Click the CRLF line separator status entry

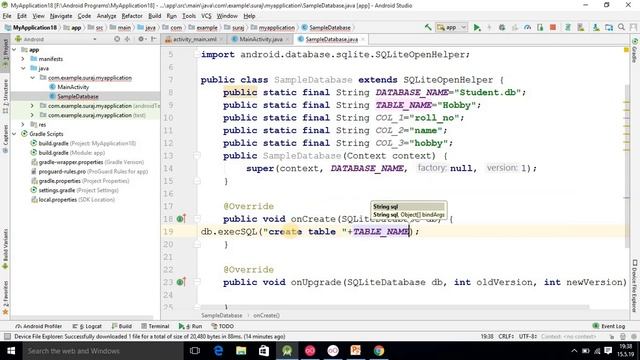click(x=506, y=336)
